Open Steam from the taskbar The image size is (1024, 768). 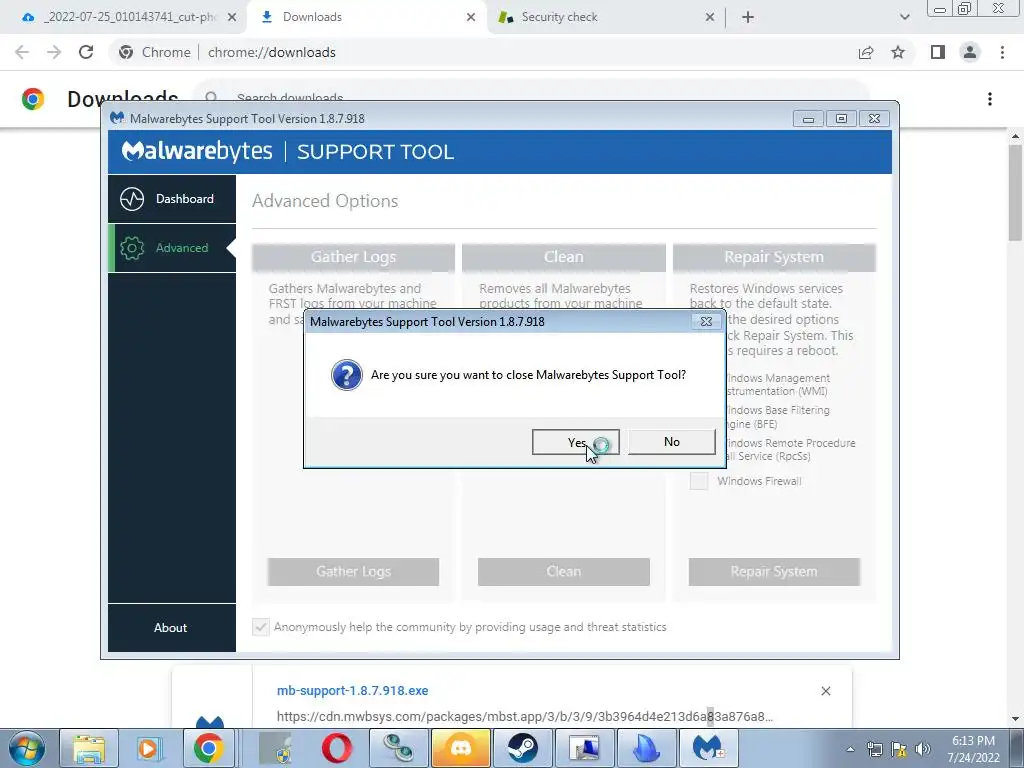pos(522,748)
